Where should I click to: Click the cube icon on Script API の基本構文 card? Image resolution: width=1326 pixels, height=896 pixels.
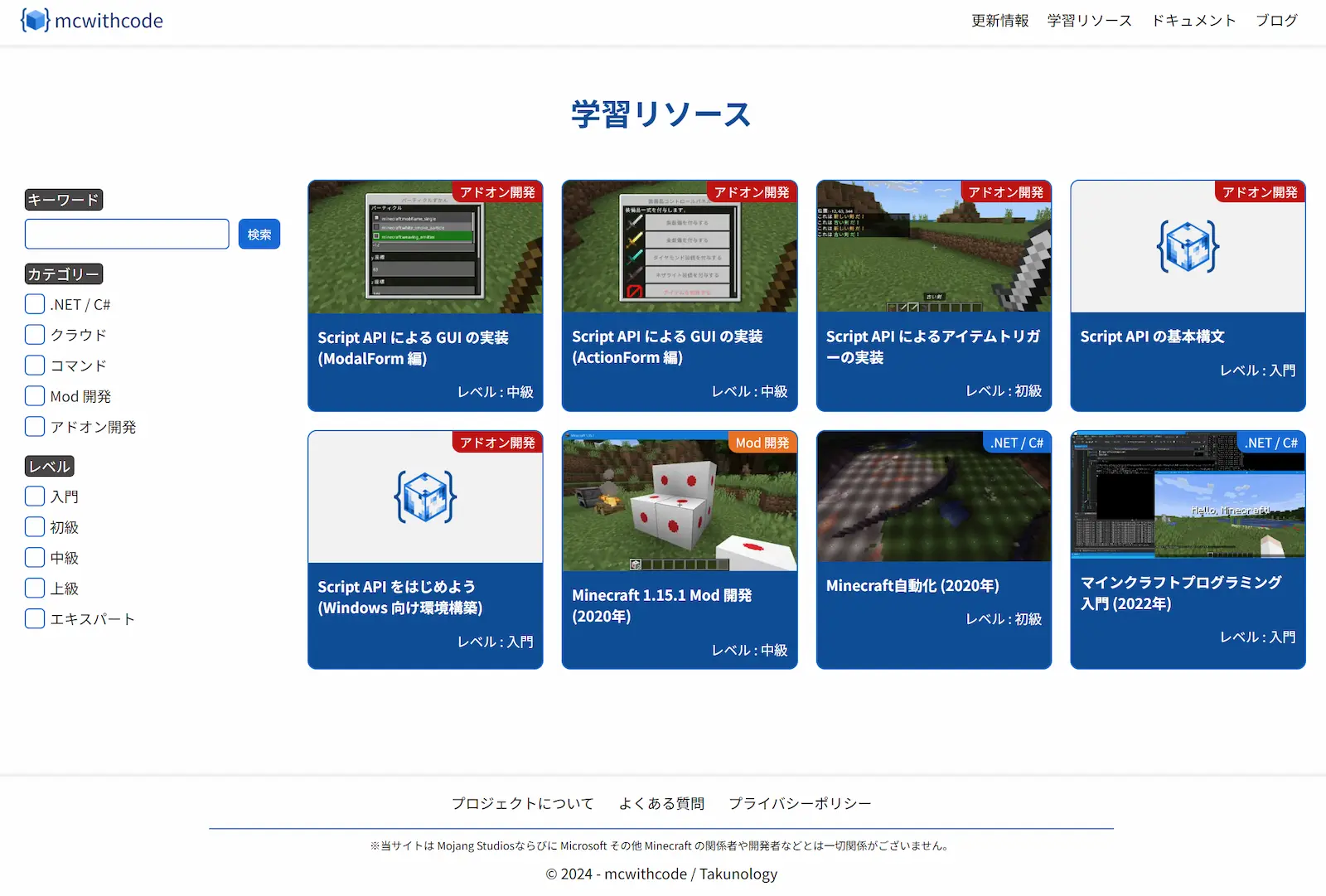pyautogui.click(x=1188, y=247)
